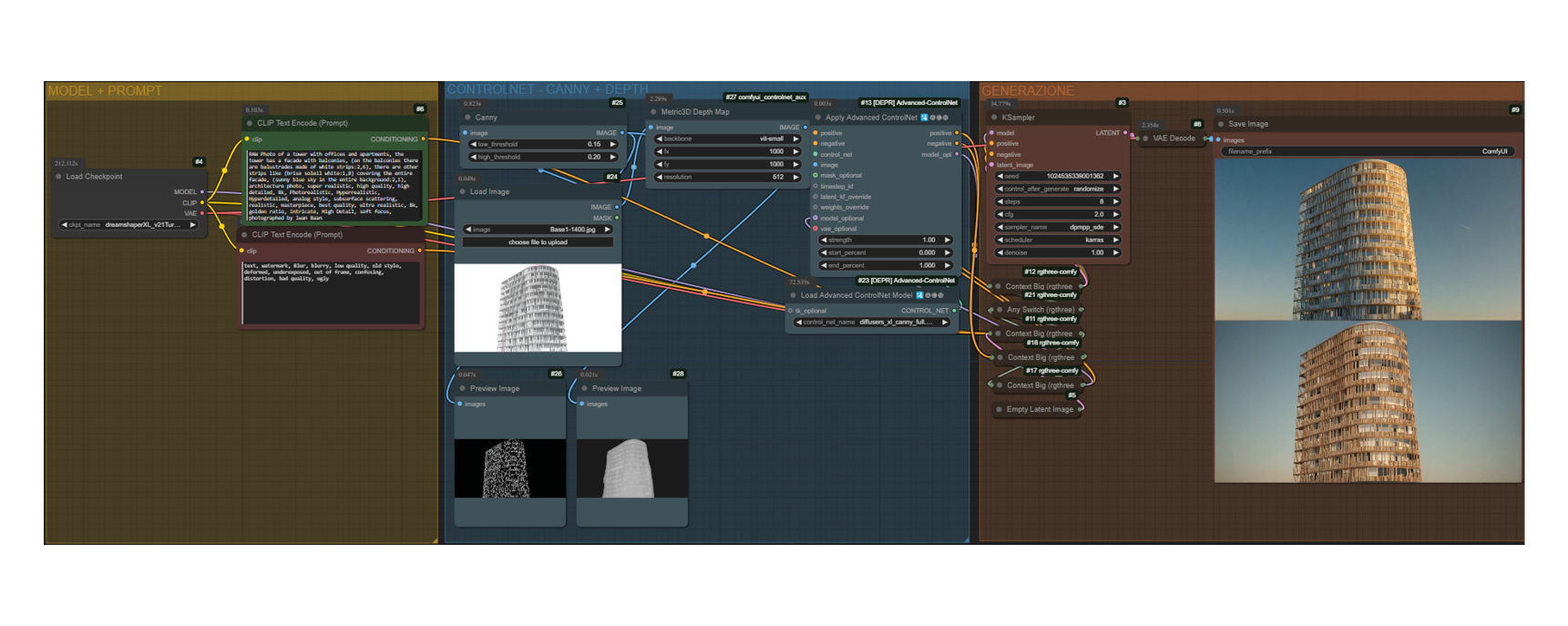The width and height of the screenshot is (1568, 626).
Task: Click the CLIP output port on Load Checkpoint
Action: coord(202,202)
